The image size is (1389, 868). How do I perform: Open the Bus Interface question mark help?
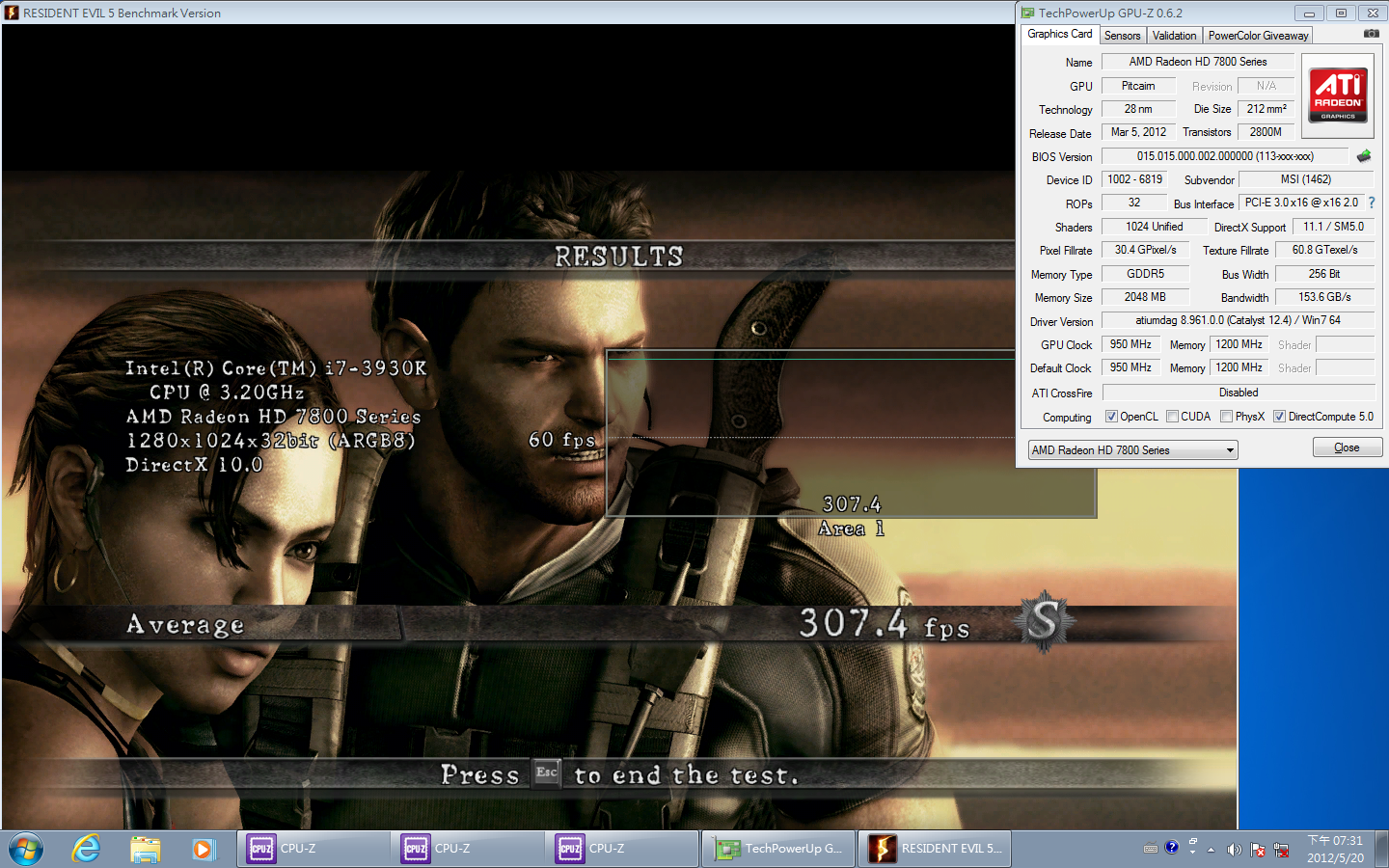tap(1372, 203)
